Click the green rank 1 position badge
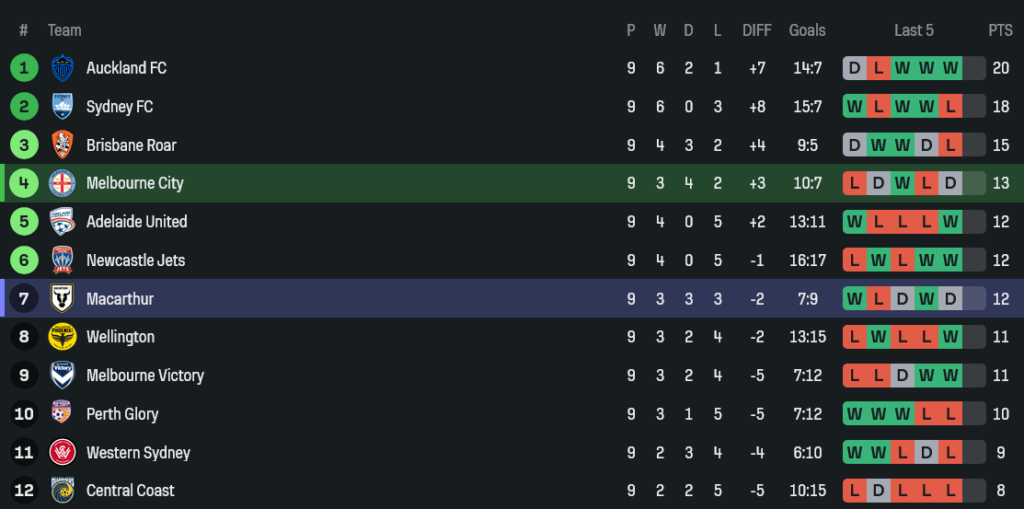Viewport: 1024px width, 509px height. (x=24, y=68)
